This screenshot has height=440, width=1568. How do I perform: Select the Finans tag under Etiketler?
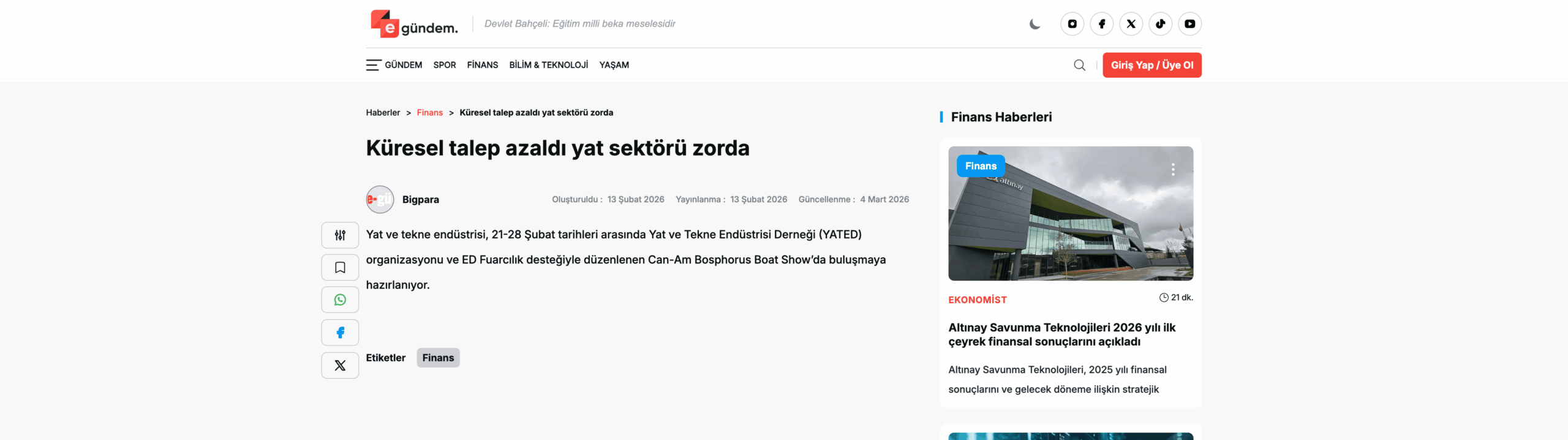click(x=438, y=358)
